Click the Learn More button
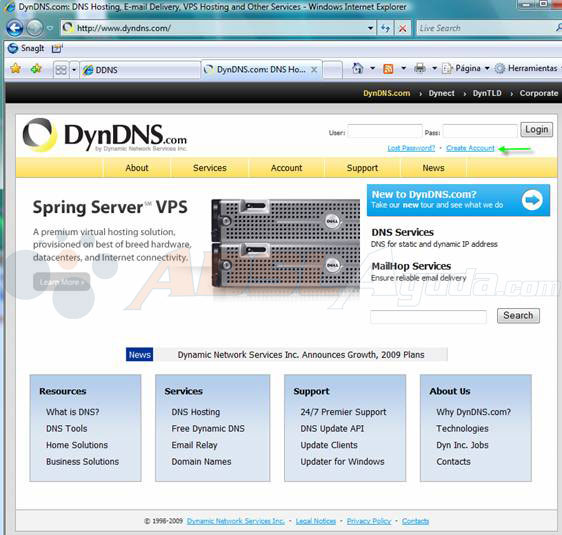562x535 pixels. 62,282
